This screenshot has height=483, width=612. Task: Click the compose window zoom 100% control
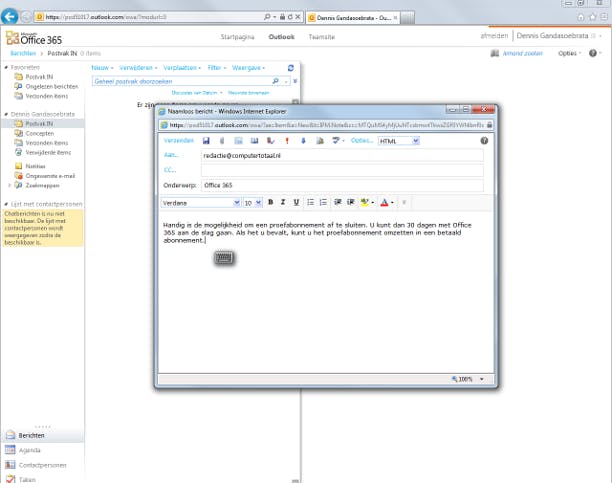point(467,379)
